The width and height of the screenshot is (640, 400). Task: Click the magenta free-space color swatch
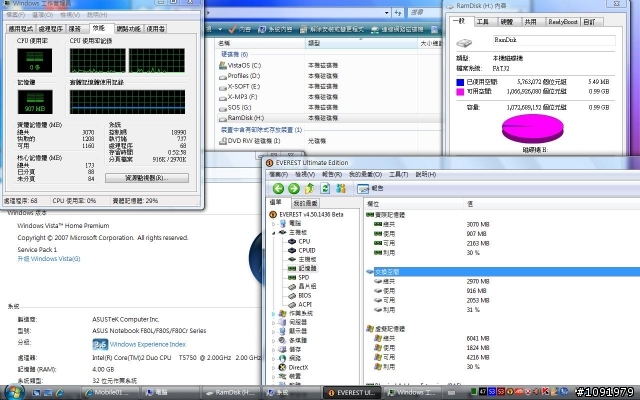[x=460, y=92]
